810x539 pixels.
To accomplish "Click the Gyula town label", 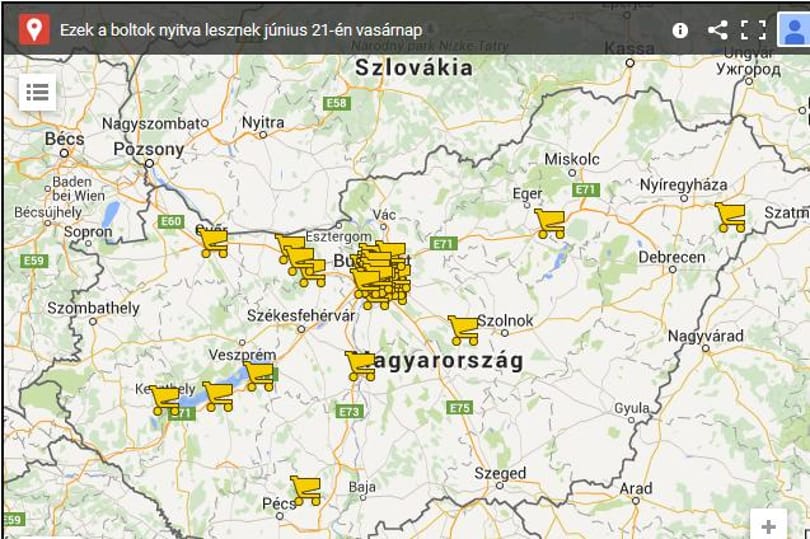I will (x=631, y=408).
